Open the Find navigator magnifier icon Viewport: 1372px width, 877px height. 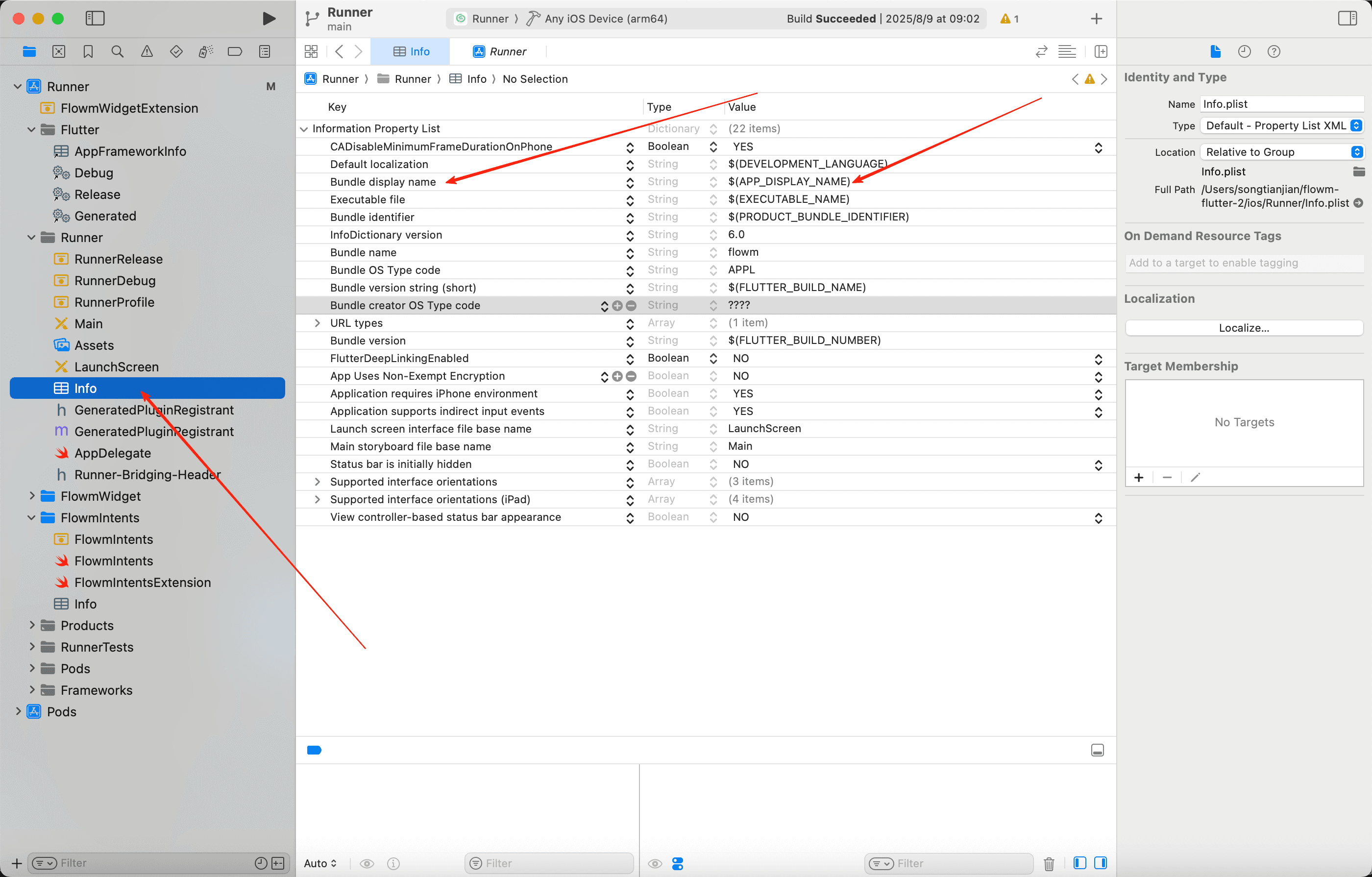(118, 51)
